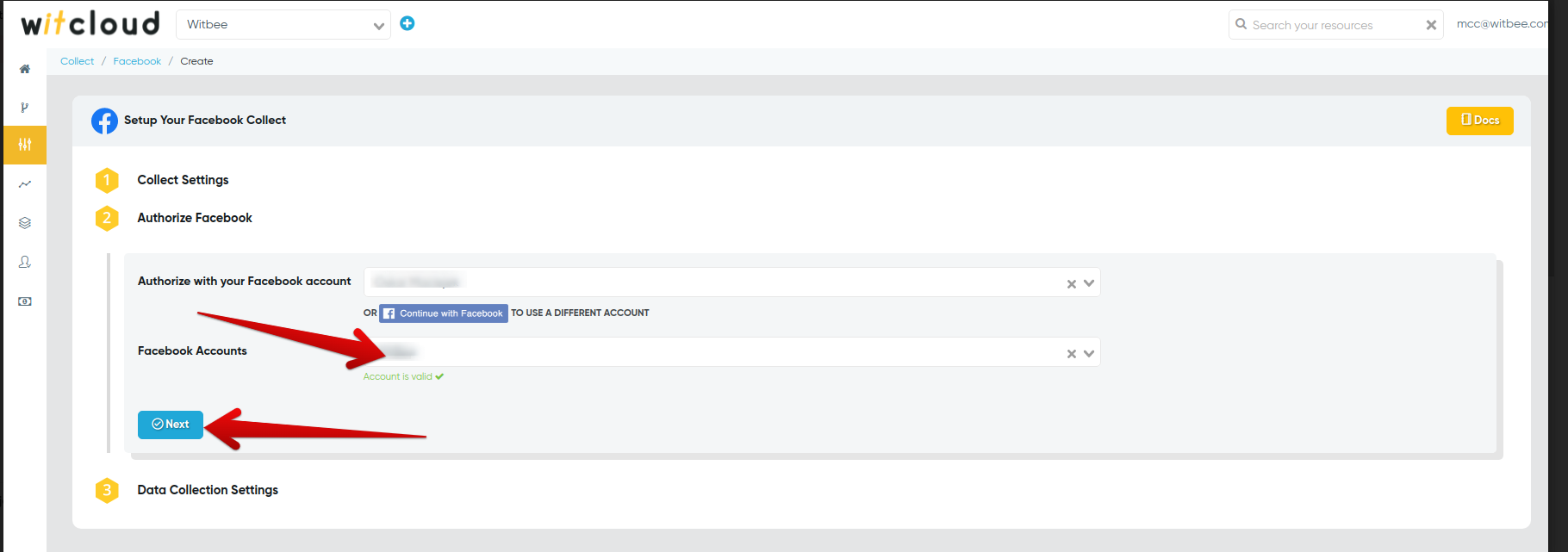Image resolution: width=1568 pixels, height=552 pixels.
Task: Clear the resource search with X
Action: click(x=1431, y=25)
